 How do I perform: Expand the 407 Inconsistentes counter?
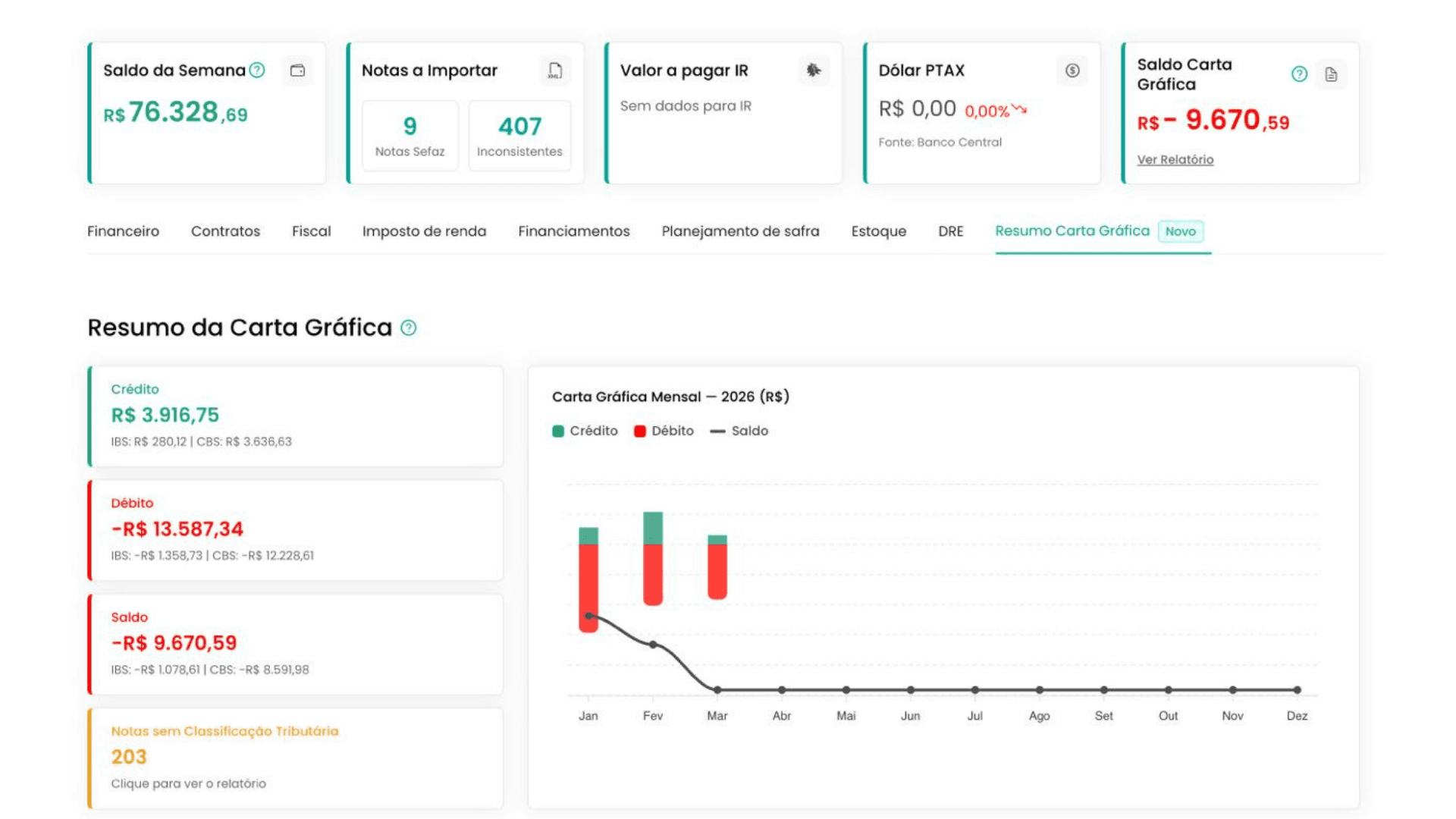[519, 136]
